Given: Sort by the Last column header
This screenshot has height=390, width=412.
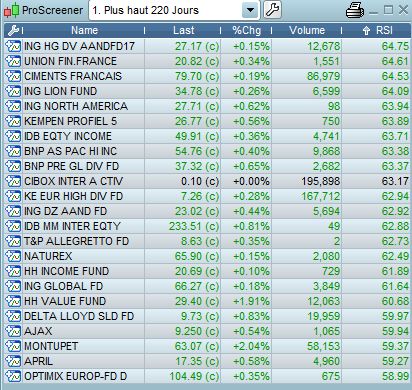Looking at the screenshot, I should coord(183,31).
